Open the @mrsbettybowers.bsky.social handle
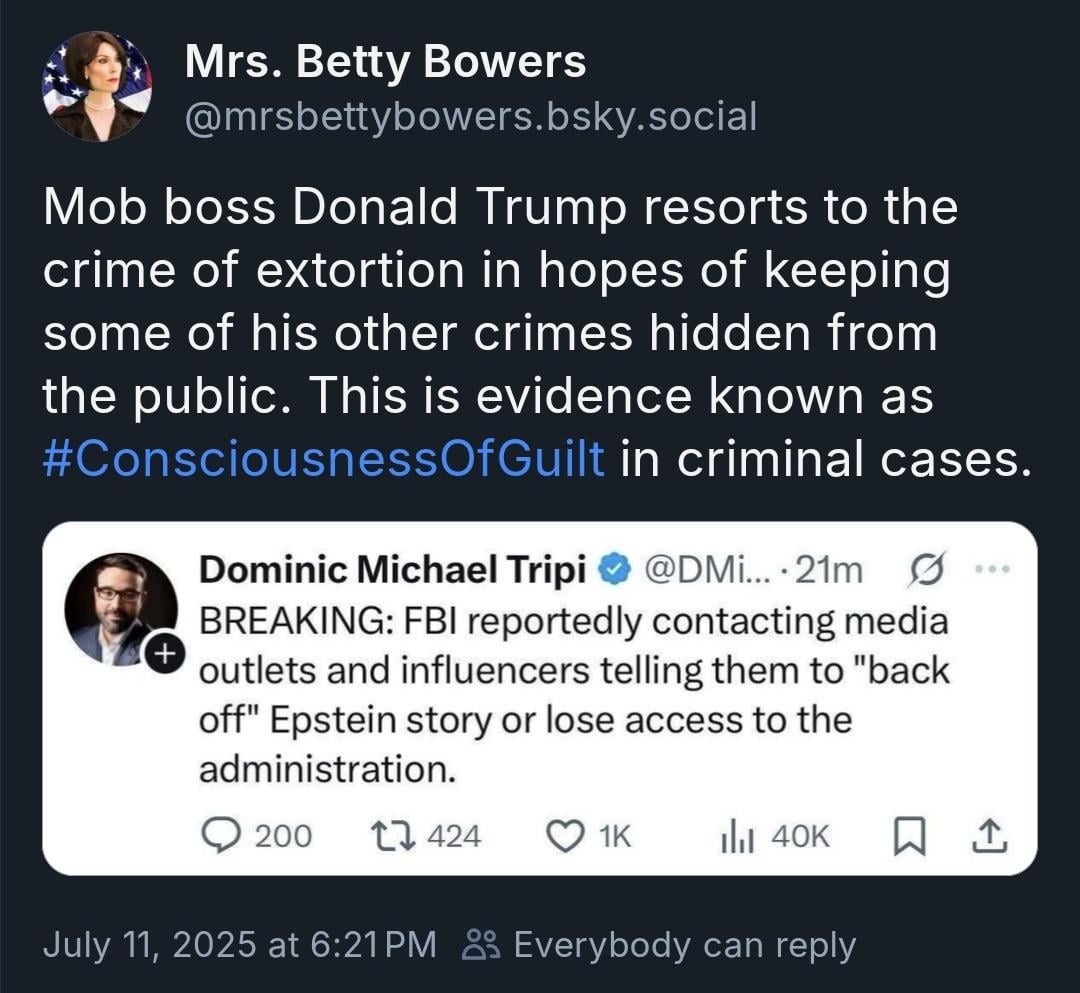This screenshot has height=993, width=1080. point(470,117)
